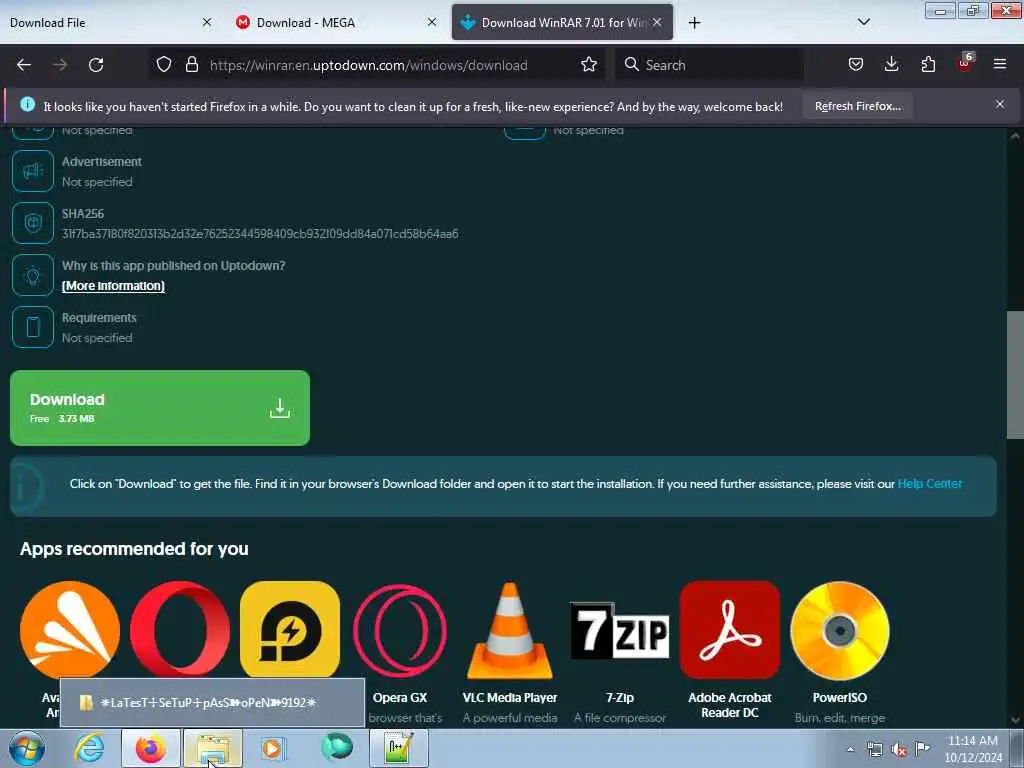Click the page vertical scrollbar thumb

[1015, 375]
